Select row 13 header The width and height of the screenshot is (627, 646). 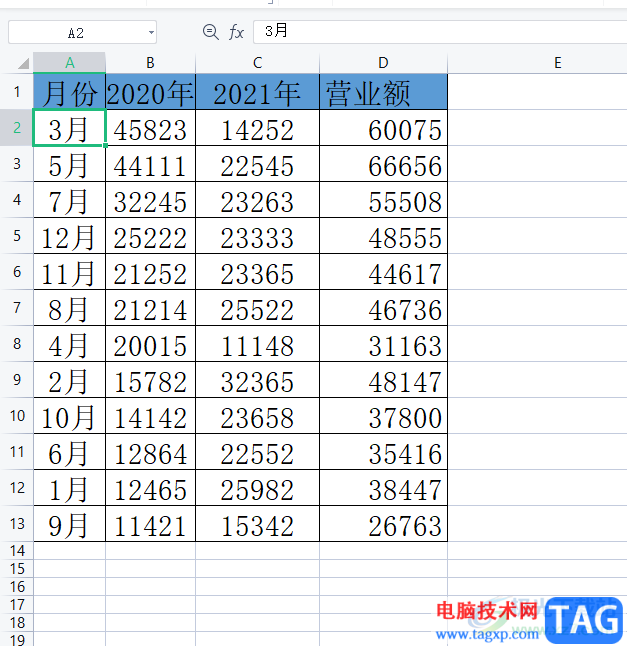tap(16, 524)
